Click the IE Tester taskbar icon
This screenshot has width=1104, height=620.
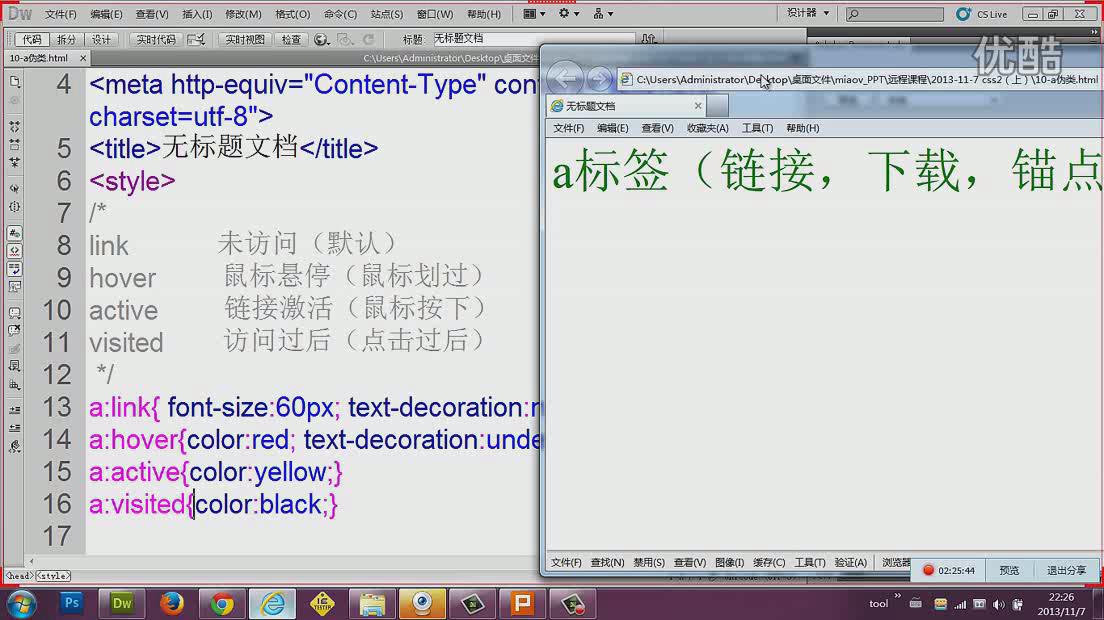[x=322, y=603]
